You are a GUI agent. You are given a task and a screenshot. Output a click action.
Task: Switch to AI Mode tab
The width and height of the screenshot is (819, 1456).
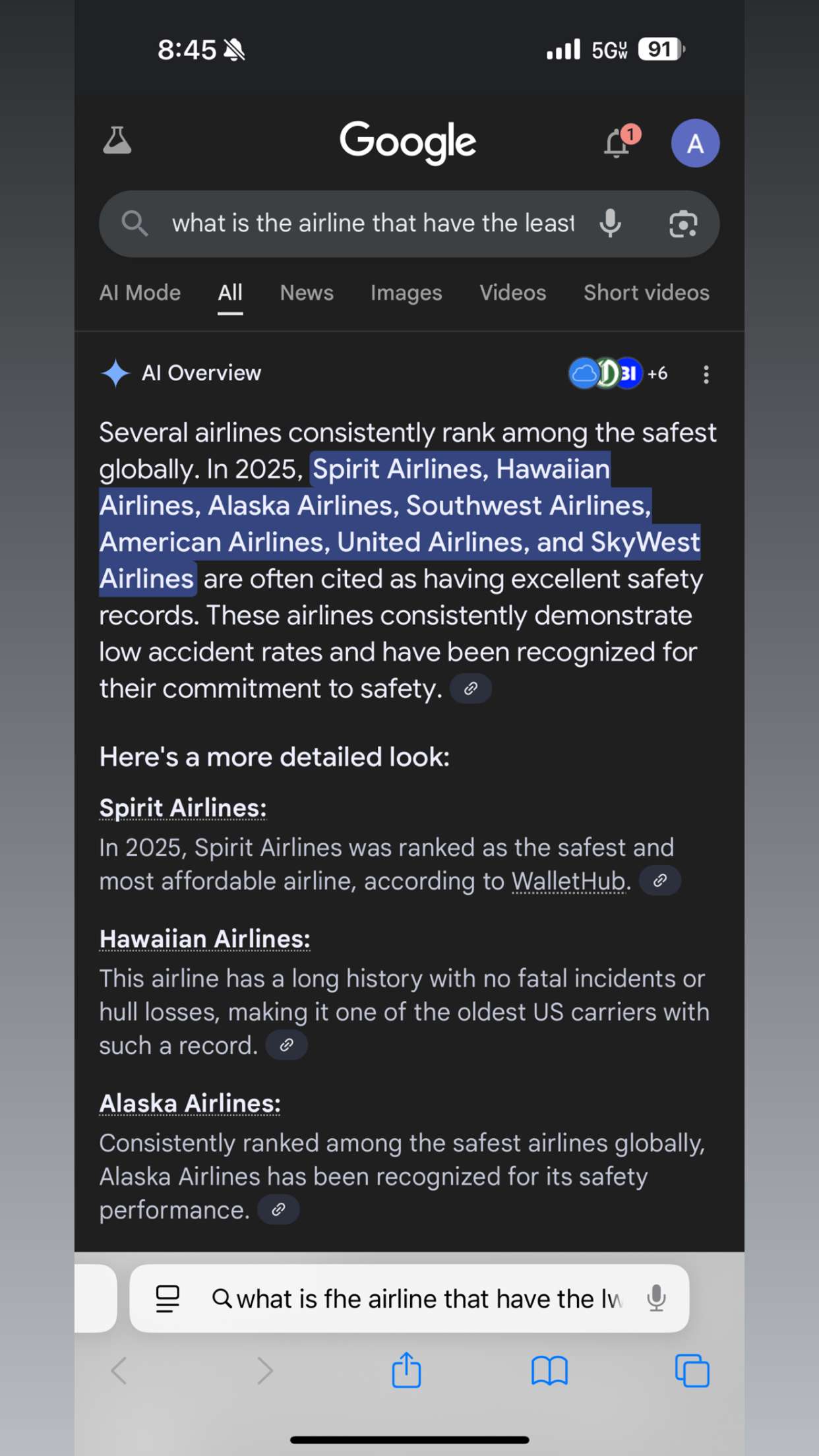pyautogui.click(x=140, y=293)
